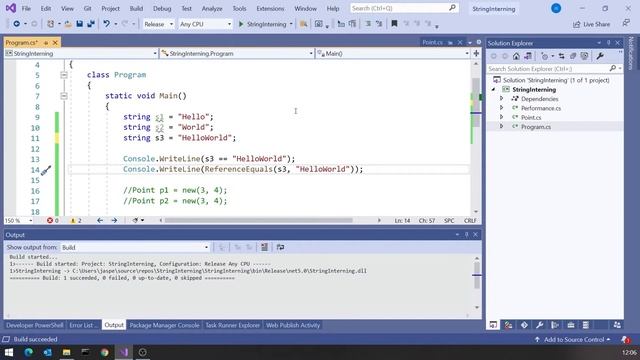Toggle auto hide pin on Output panel
This screenshot has width=640, height=360.
[x=467, y=235]
